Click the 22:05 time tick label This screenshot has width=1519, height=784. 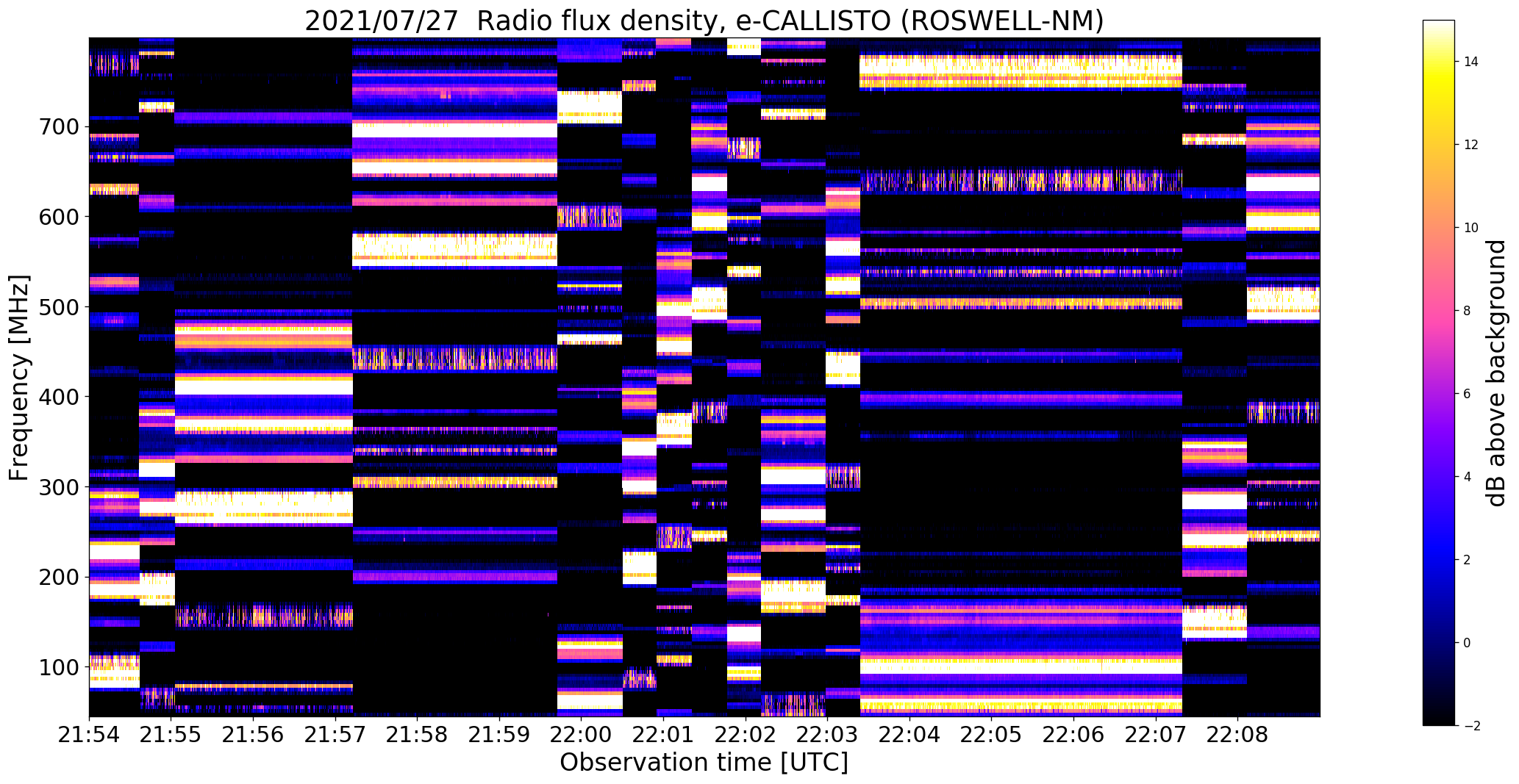pyautogui.click(x=991, y=734)
